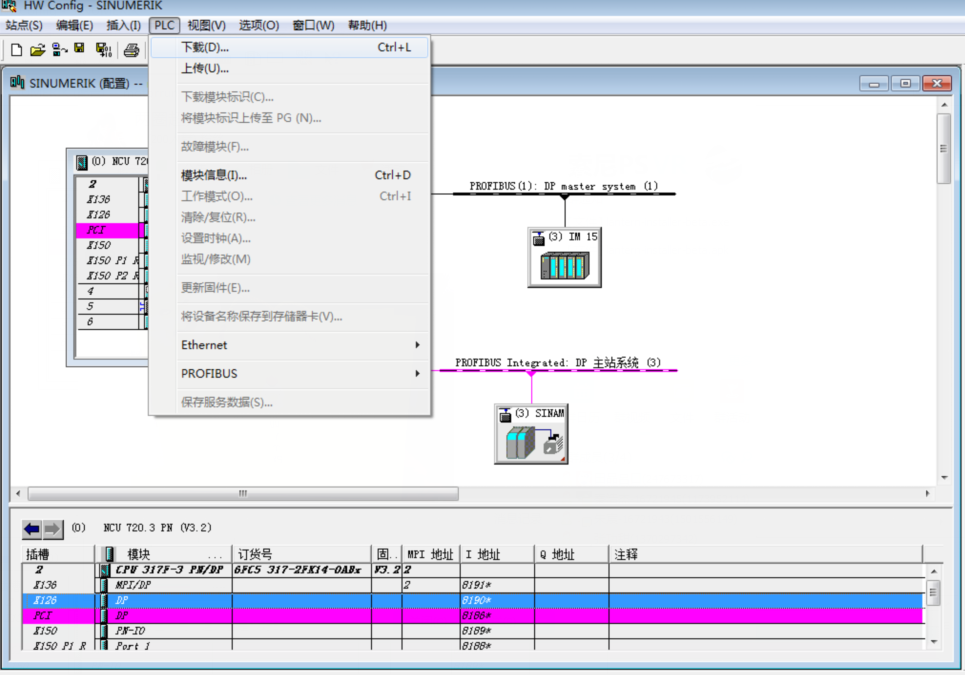Click the SINUMERIK configuration window icon
This screenshot has width=965, height=675.
pos(17,82)
